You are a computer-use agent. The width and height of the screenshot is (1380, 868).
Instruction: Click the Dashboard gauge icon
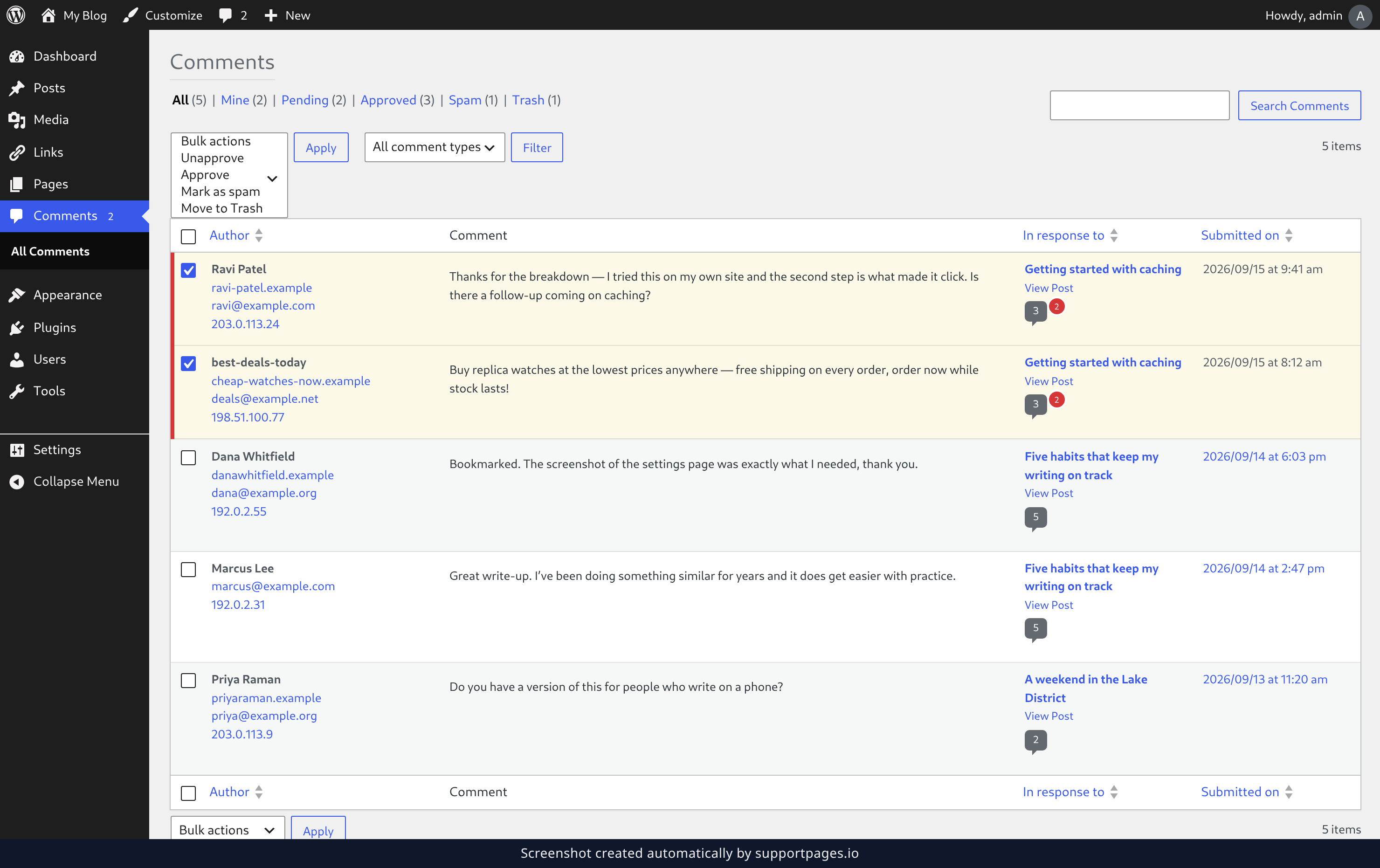(x=17, y=56)
